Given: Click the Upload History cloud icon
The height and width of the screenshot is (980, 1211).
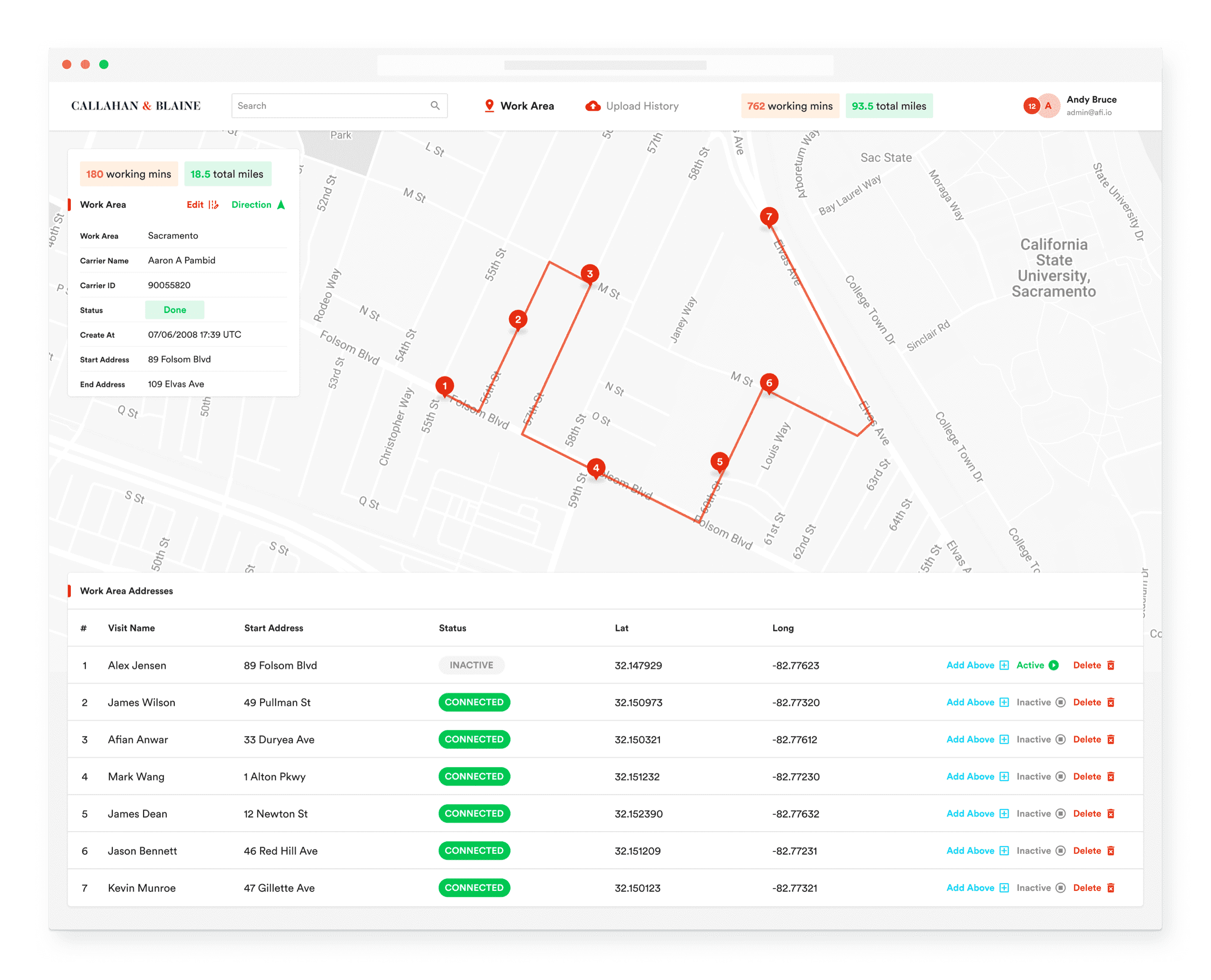Looking at the screenshot, I should pos(592,106).
